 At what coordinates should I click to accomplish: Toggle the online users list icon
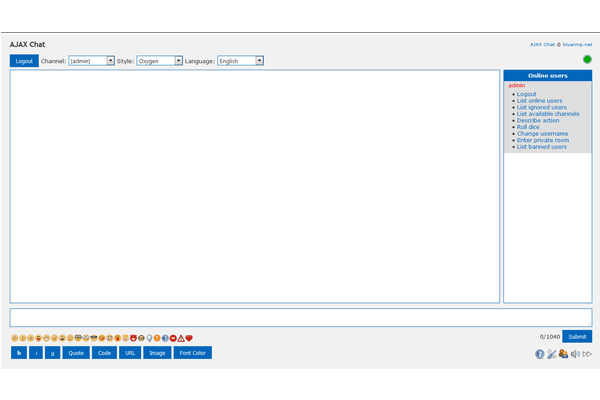564,353
